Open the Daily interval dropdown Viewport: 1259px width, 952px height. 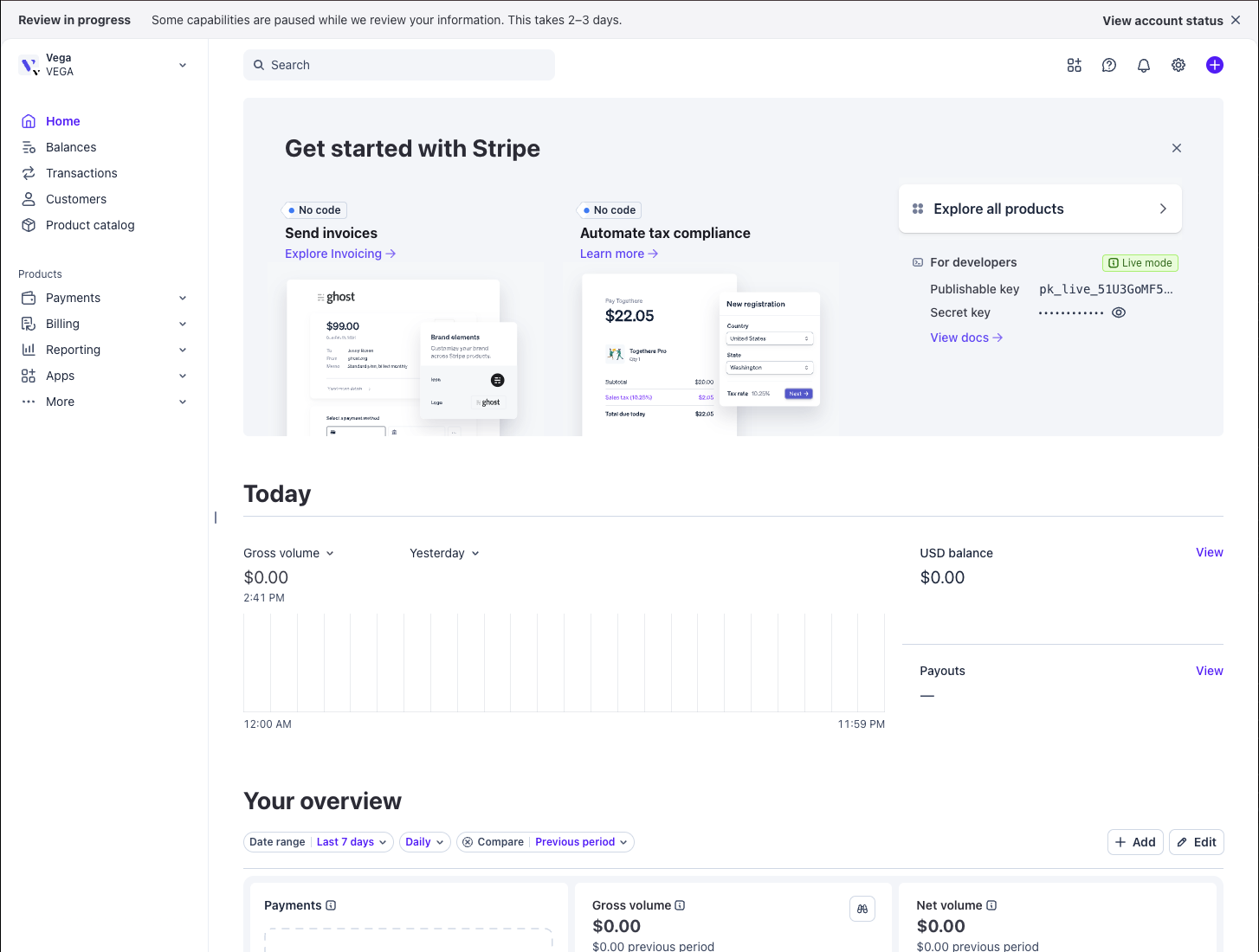(x=425, y=842)
